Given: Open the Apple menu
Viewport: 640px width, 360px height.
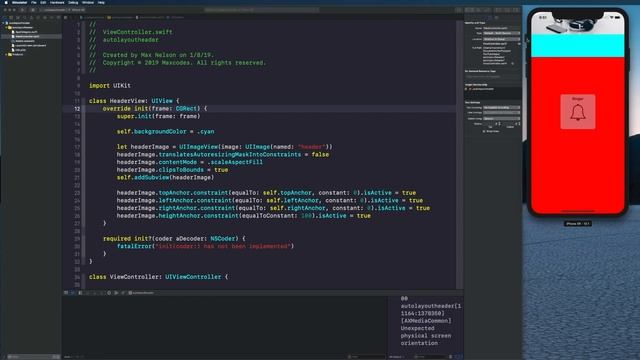Looking at the screenshot, I should [5, 2].
